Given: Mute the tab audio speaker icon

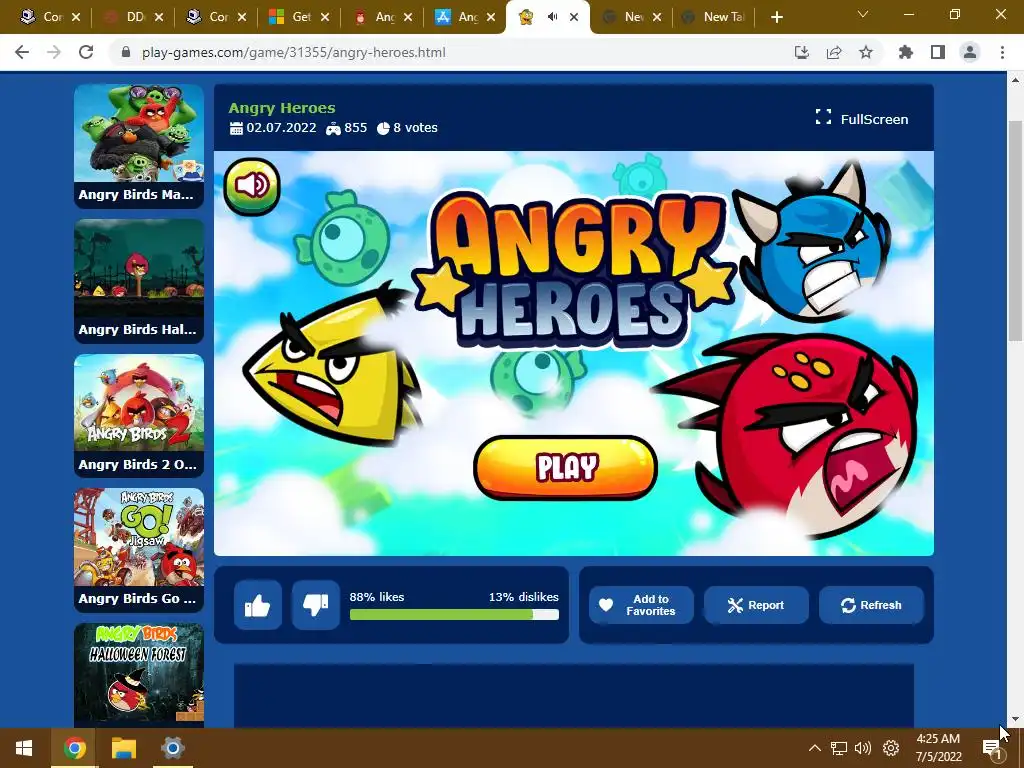Looking at the screenshot, I should pyautogui.click(x=552, y=17).
